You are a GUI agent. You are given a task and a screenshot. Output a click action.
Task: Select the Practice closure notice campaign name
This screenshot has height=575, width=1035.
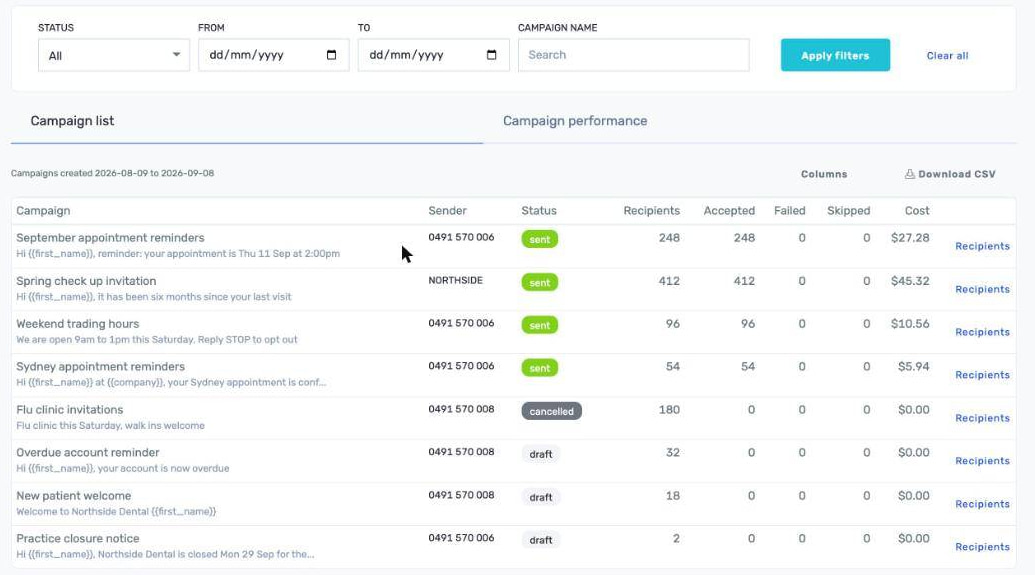pos(78,538)
